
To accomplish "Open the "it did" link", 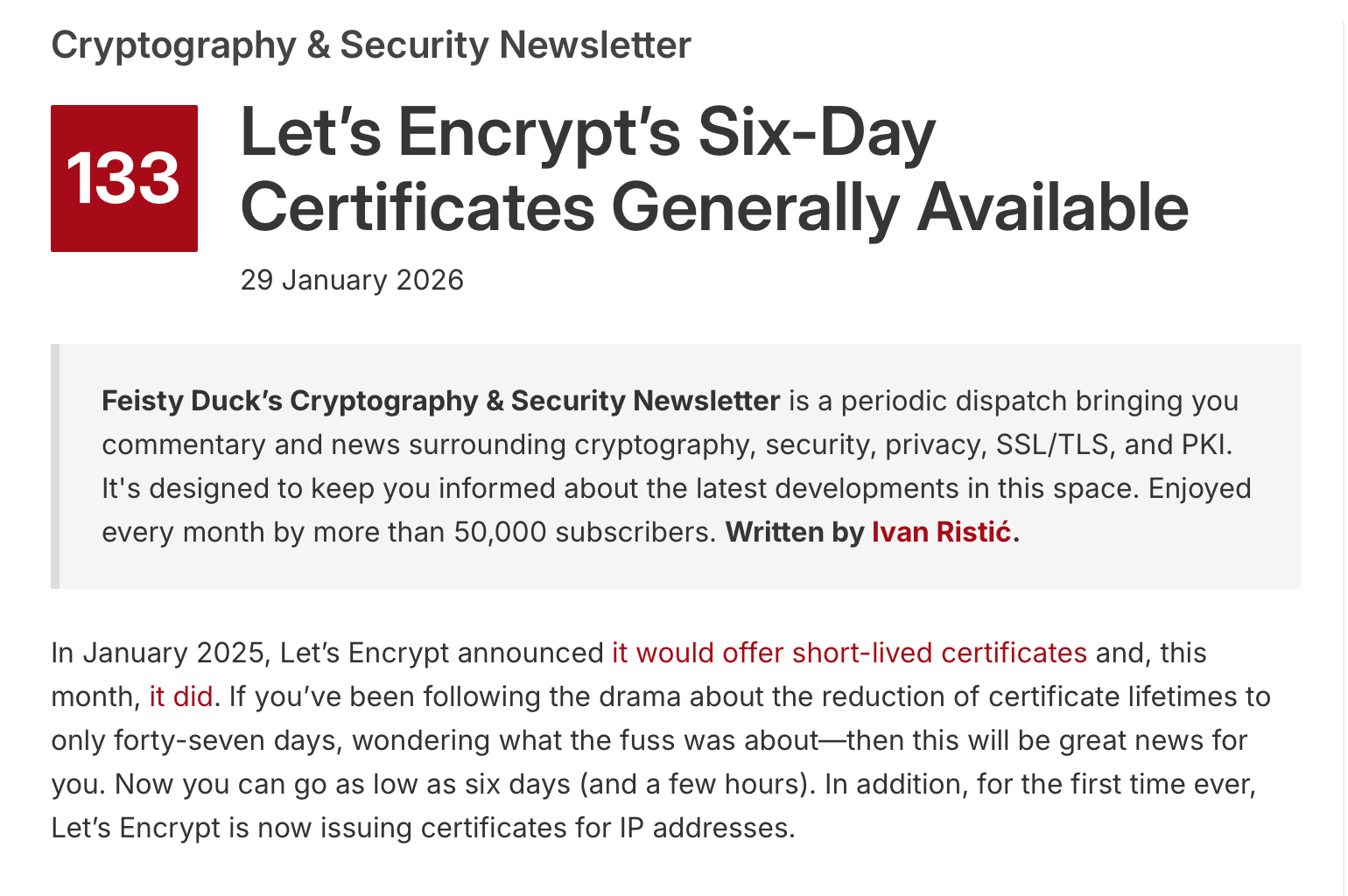I will [181, 696].
